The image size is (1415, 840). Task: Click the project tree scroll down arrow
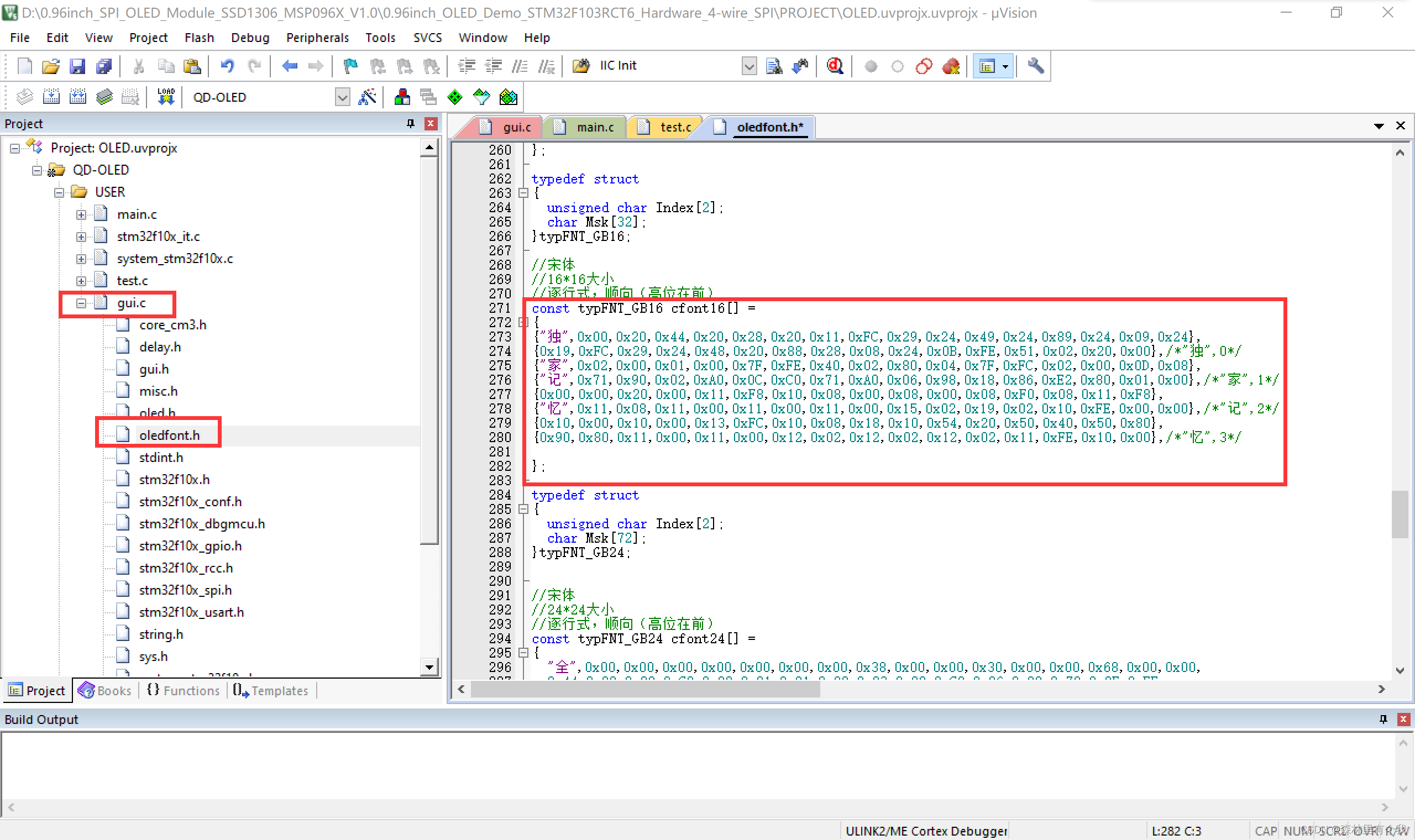(429, 668)
